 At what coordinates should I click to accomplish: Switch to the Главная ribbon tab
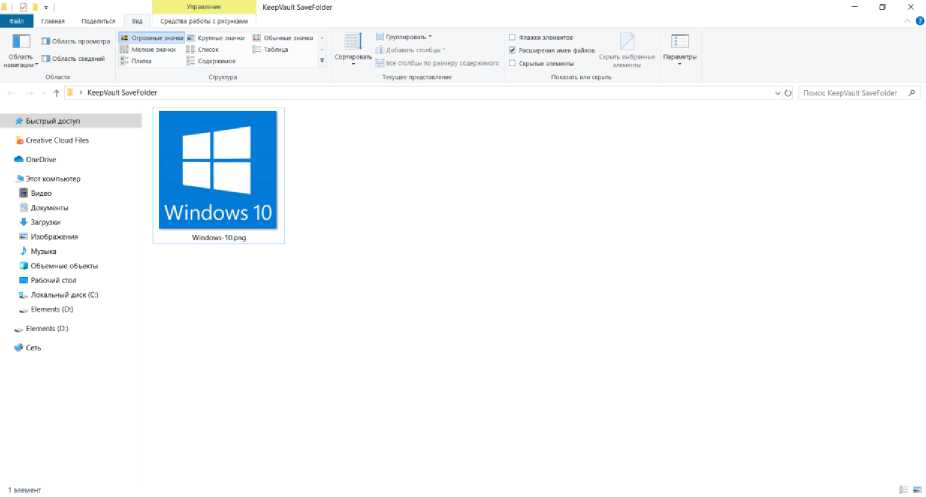pos(53,21)
